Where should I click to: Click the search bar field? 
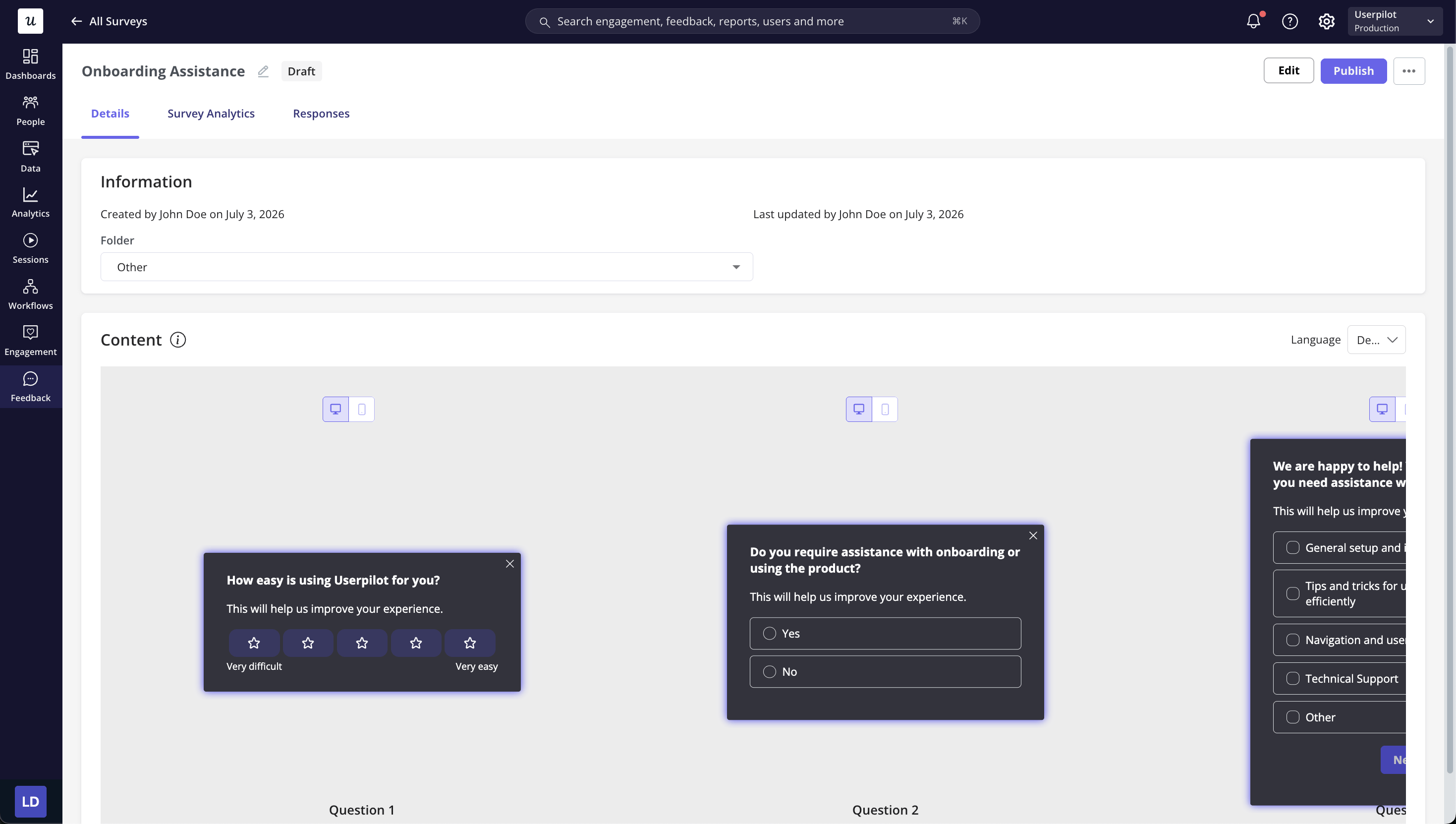pos(752,21)
